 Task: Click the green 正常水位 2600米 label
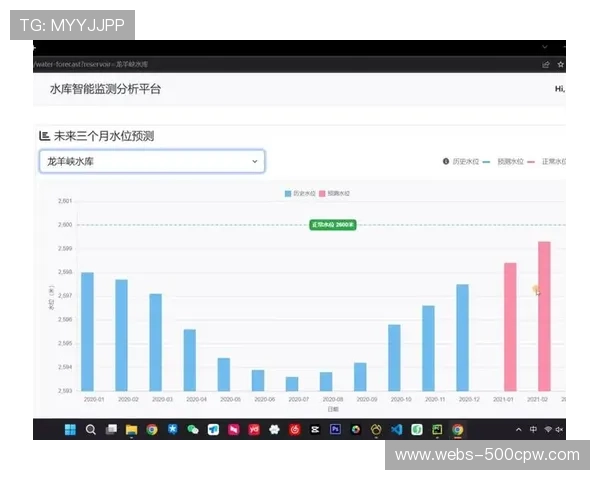coord(333,225)
